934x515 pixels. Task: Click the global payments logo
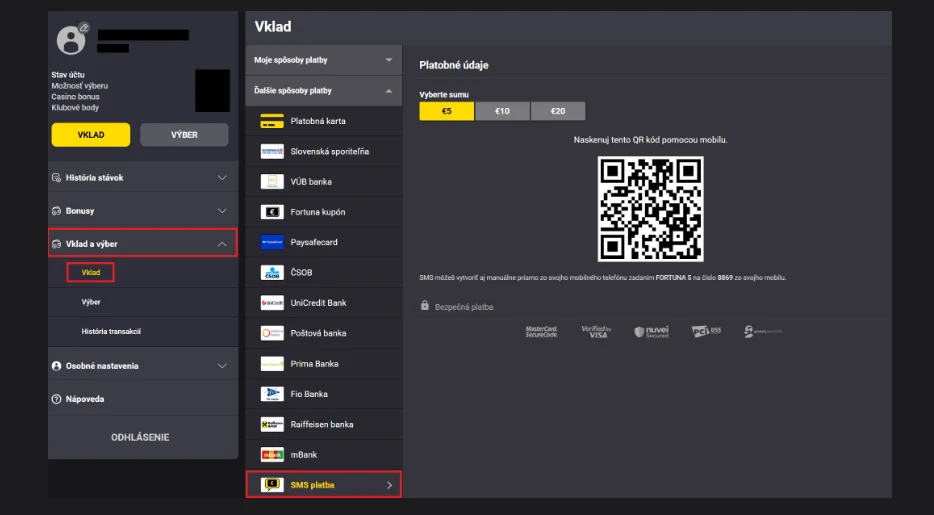pos(763,332)
